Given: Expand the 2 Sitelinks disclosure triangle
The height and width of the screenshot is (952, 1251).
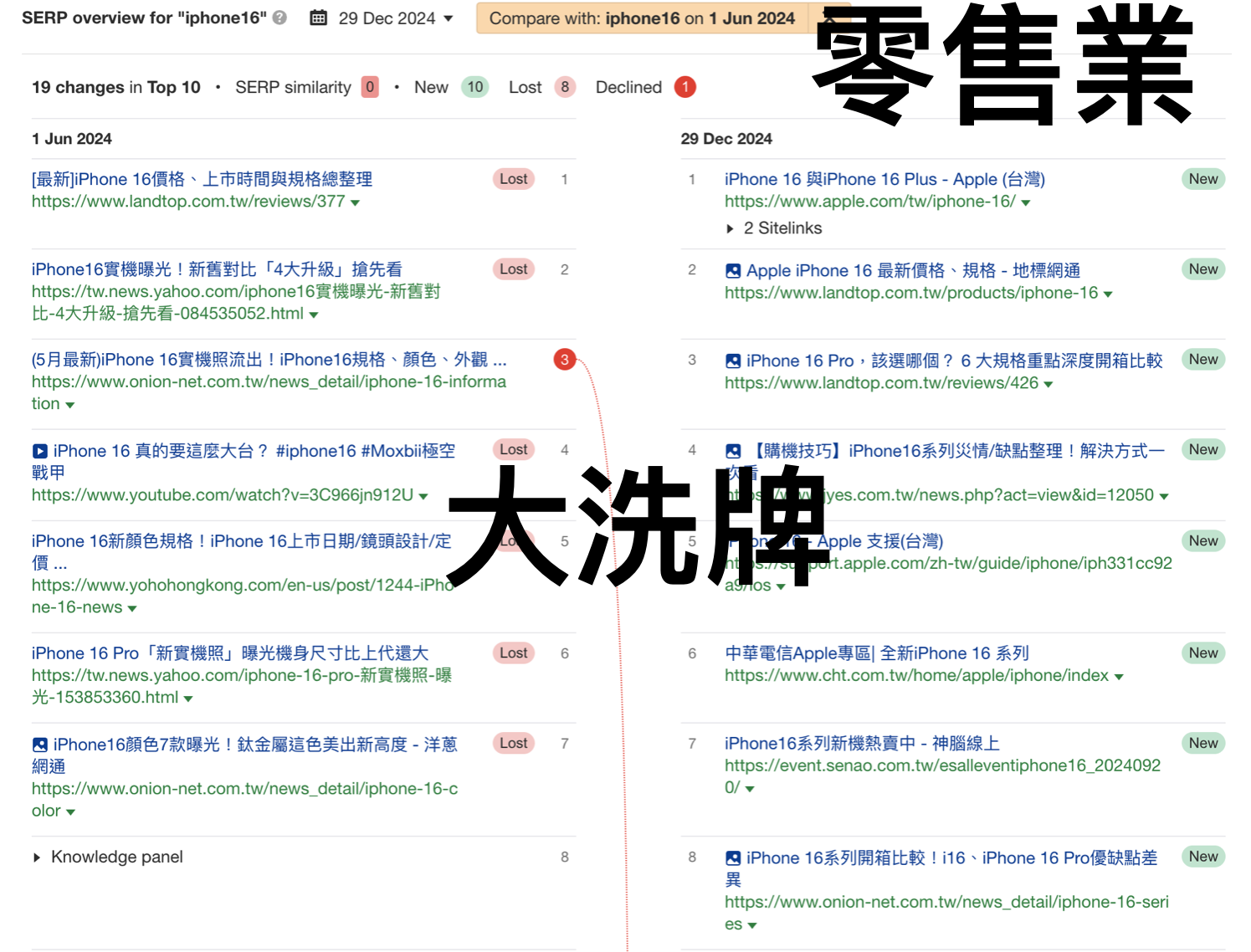Looking at the screenshot, I should coord(731,228).
